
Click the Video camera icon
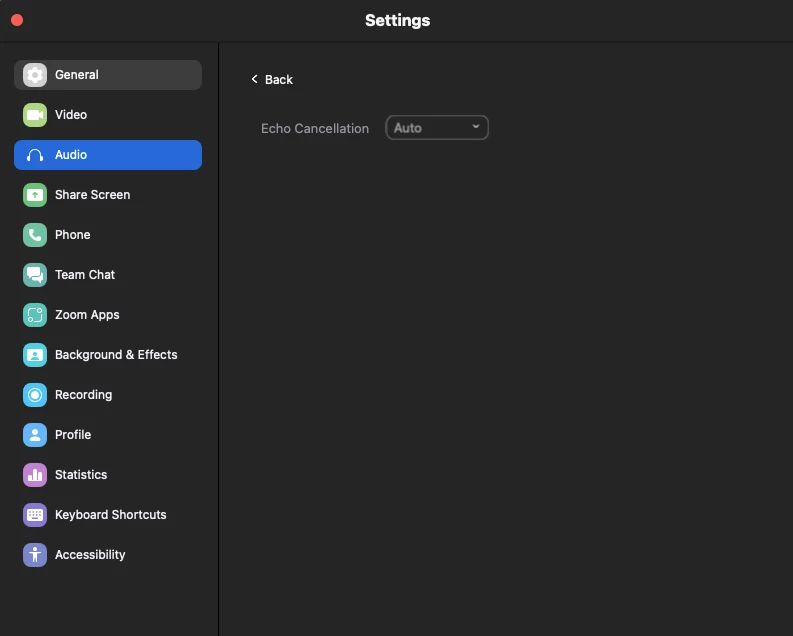click(35, 115)
